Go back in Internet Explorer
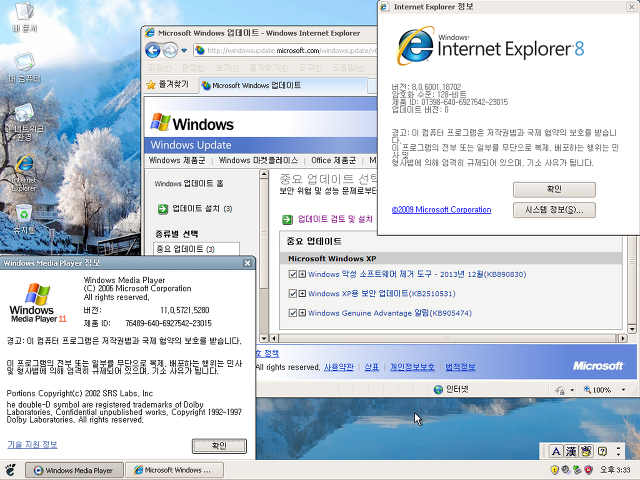Image resolution: width=640 pixels, height=480 pixels. pos(153,51)
